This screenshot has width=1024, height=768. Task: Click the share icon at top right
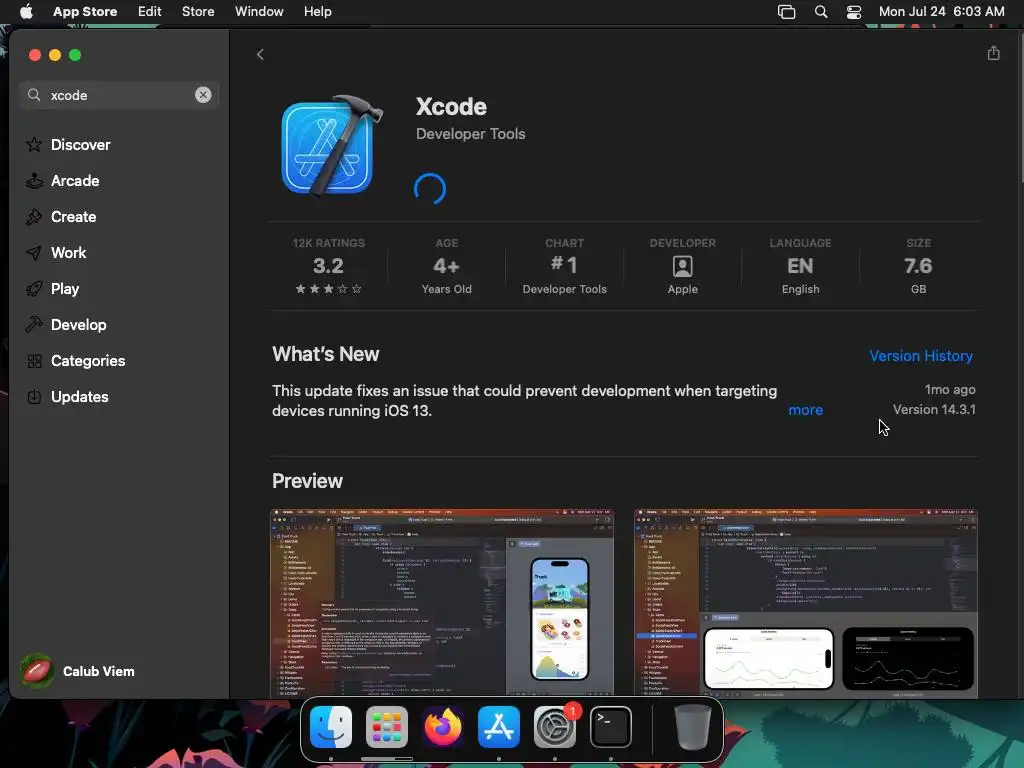coord(993,53)
